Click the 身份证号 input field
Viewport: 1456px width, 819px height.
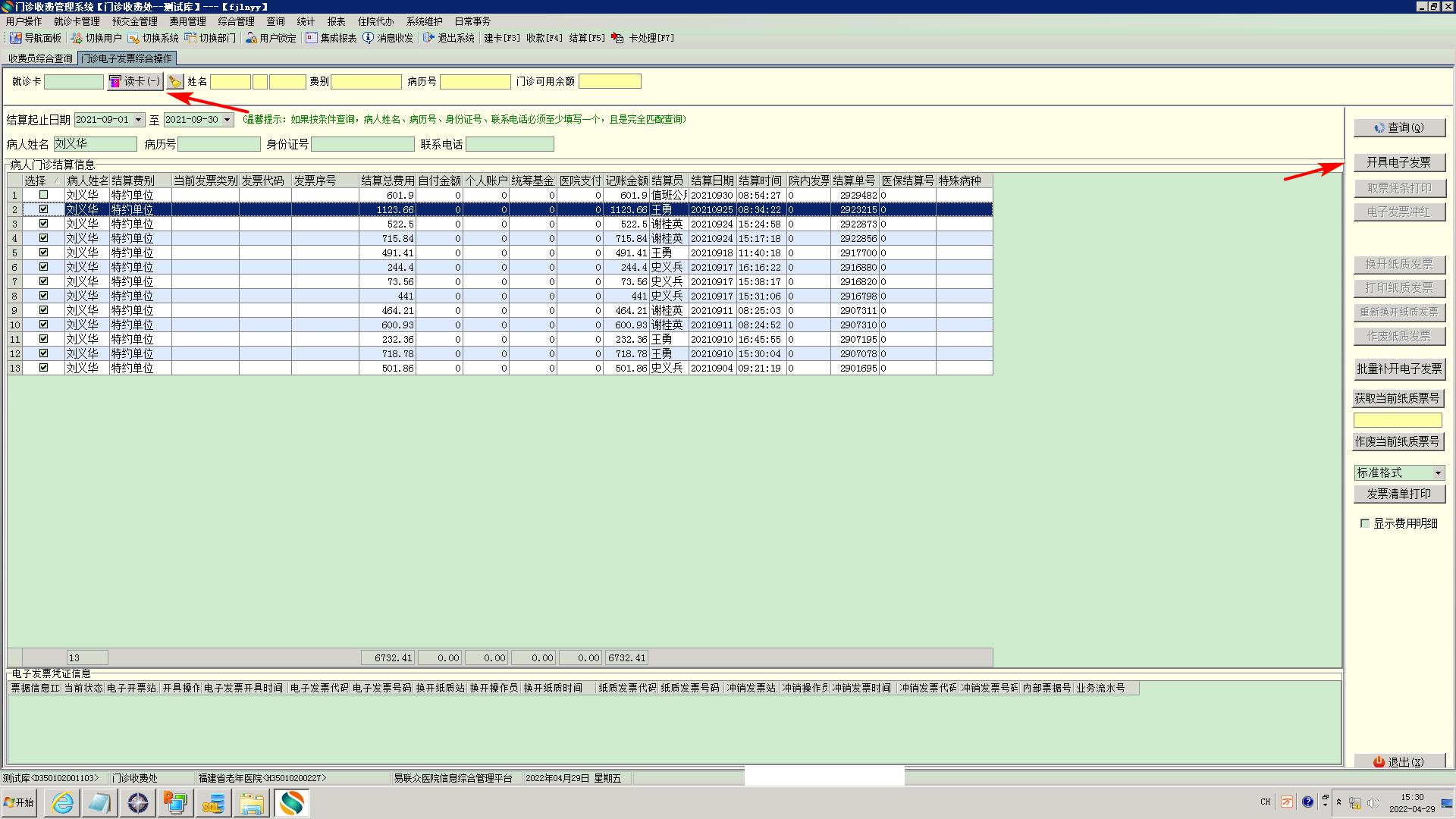click(362, 144)
